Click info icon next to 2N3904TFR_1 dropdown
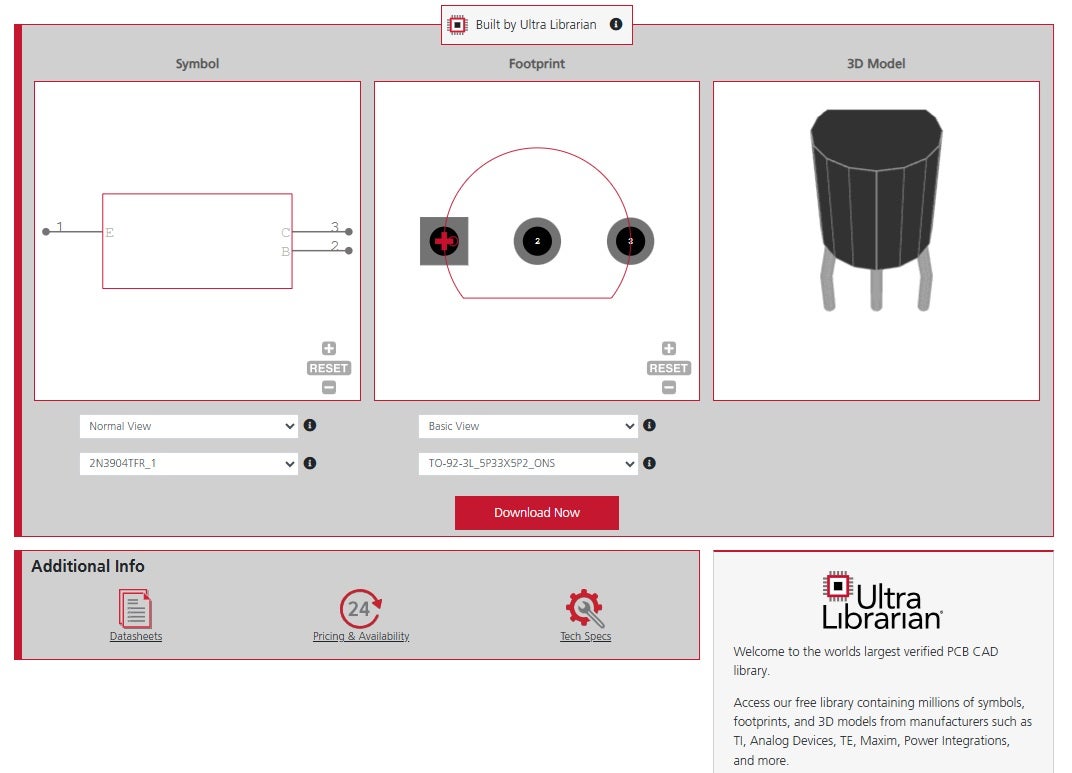 (310, 463)
